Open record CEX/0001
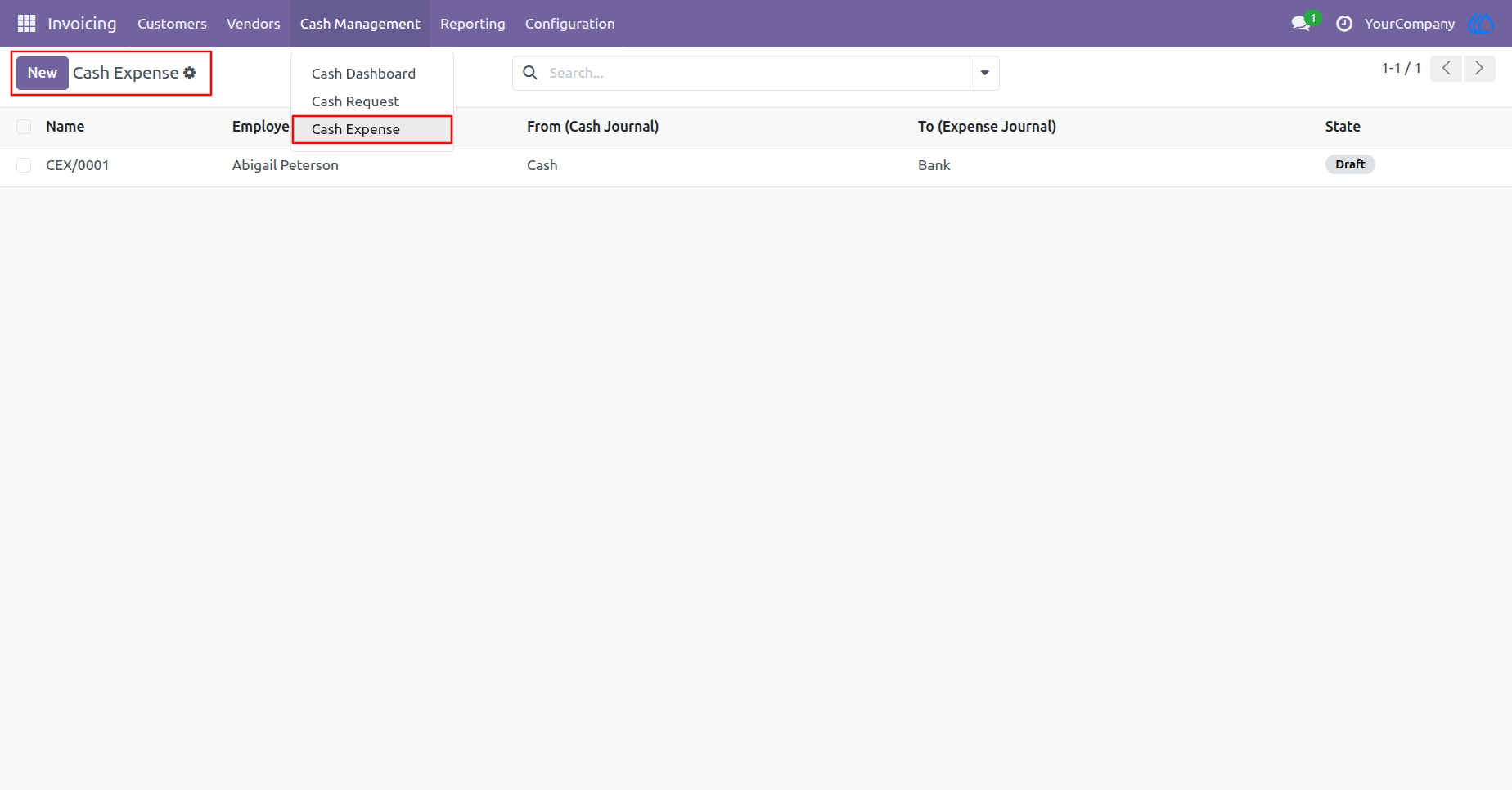The image size is (1512, 790). pos(78,165)
